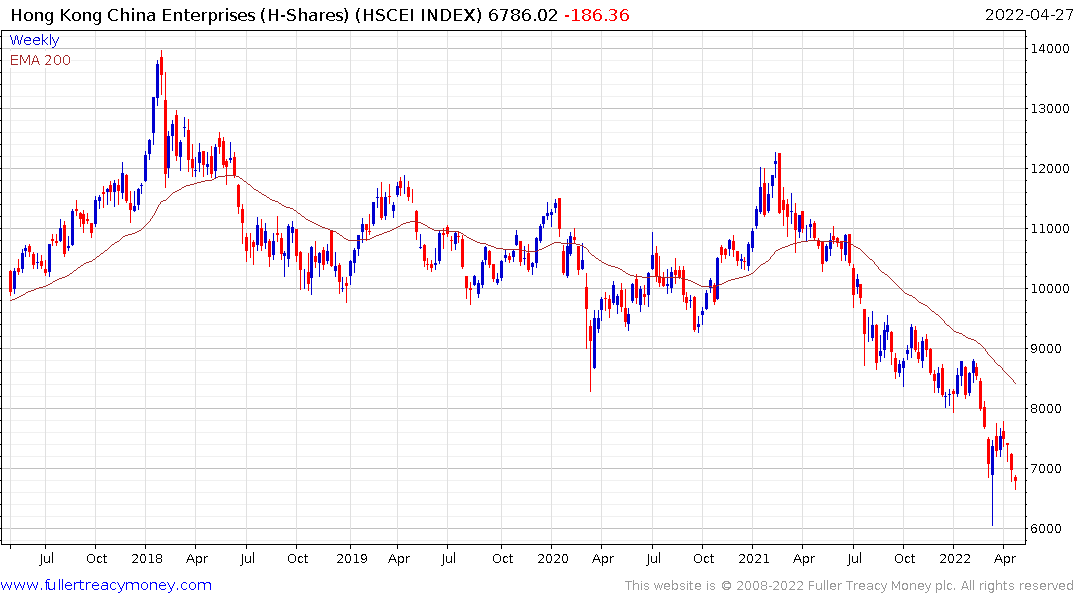Click the 12000 y-axis label
This screenshot has width=1075, height=600.
click(x=1050, y=169)
